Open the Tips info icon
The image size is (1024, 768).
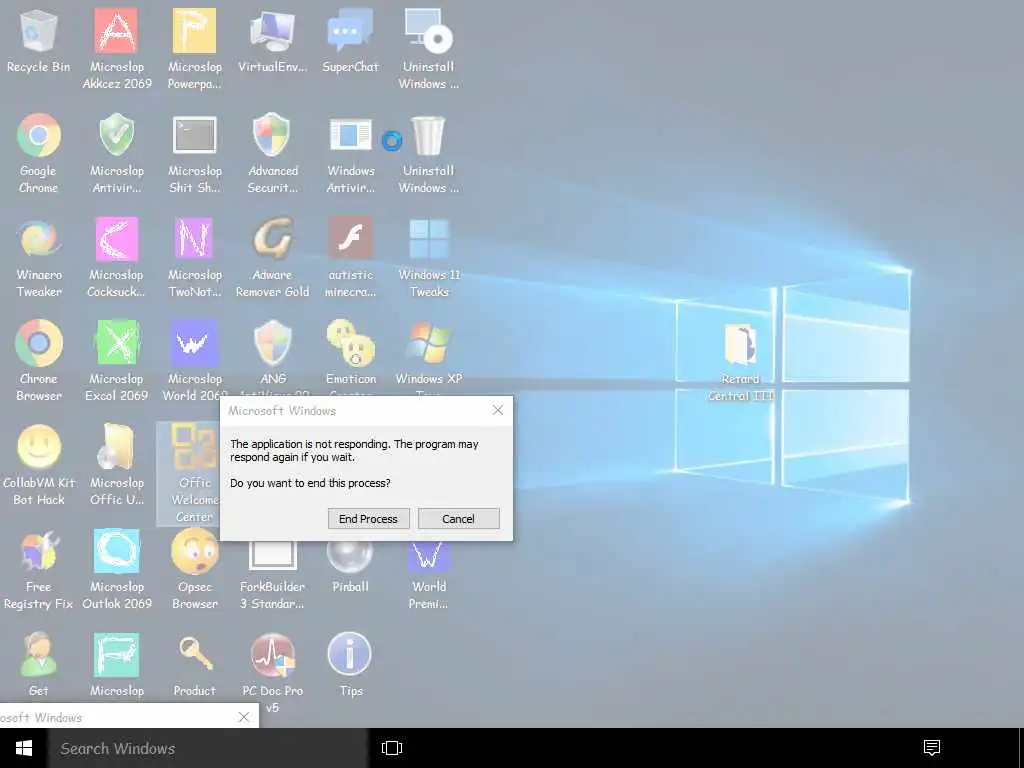[x=350, y=654]
